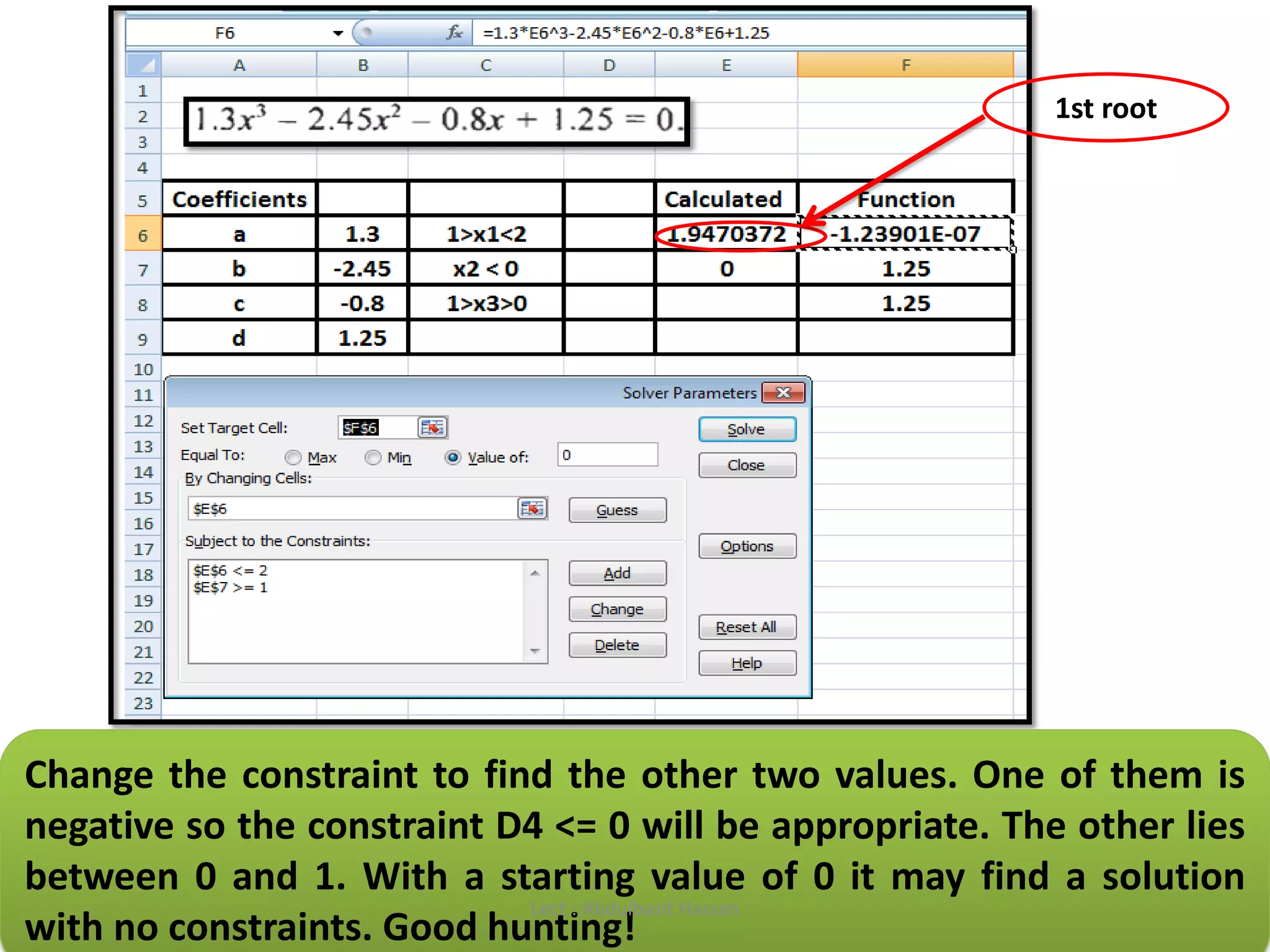Click cell B9 containing 1.25
1270x952 pixels.
[x=363, y=338]
